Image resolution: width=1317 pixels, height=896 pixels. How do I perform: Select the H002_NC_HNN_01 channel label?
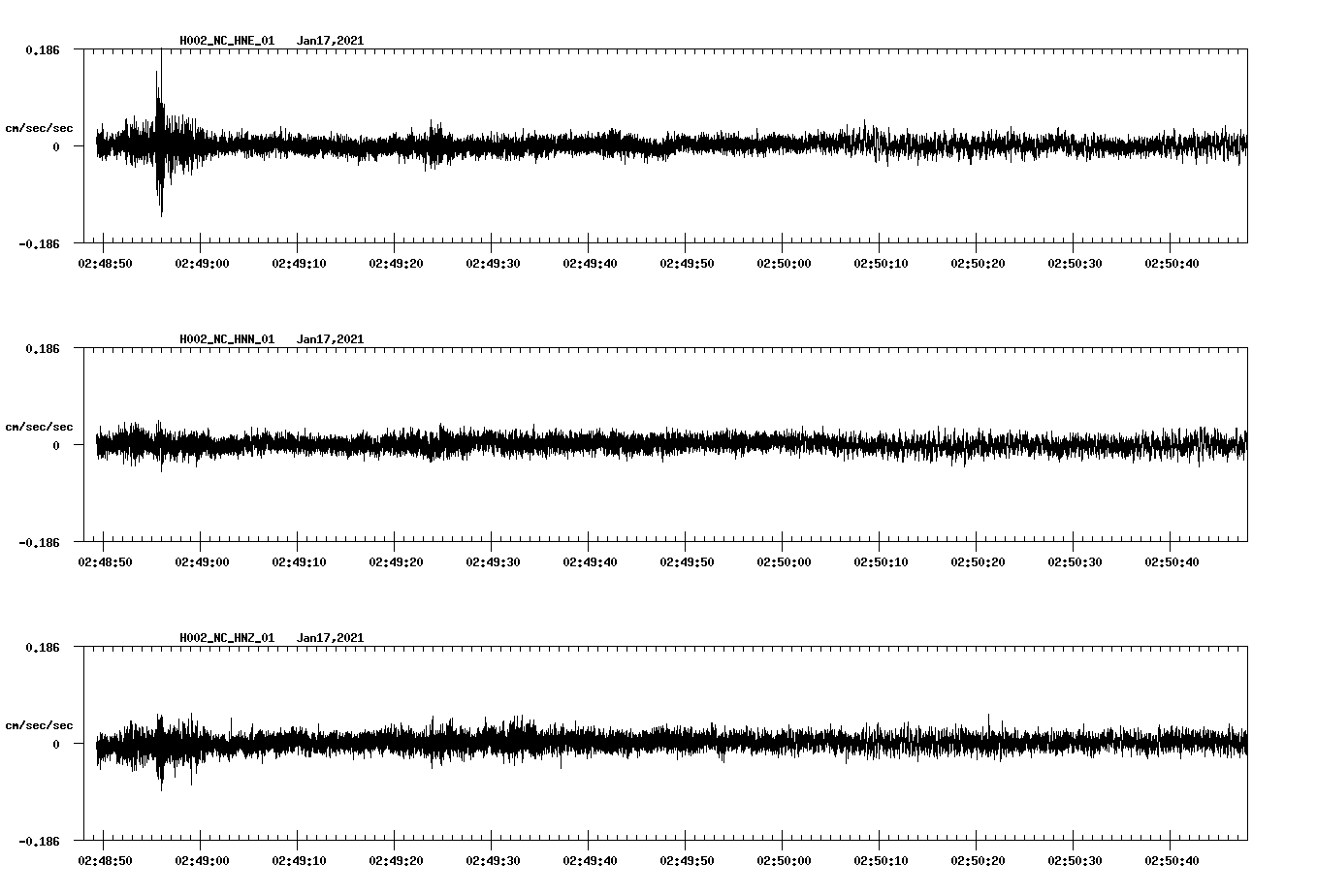point(225,338)
